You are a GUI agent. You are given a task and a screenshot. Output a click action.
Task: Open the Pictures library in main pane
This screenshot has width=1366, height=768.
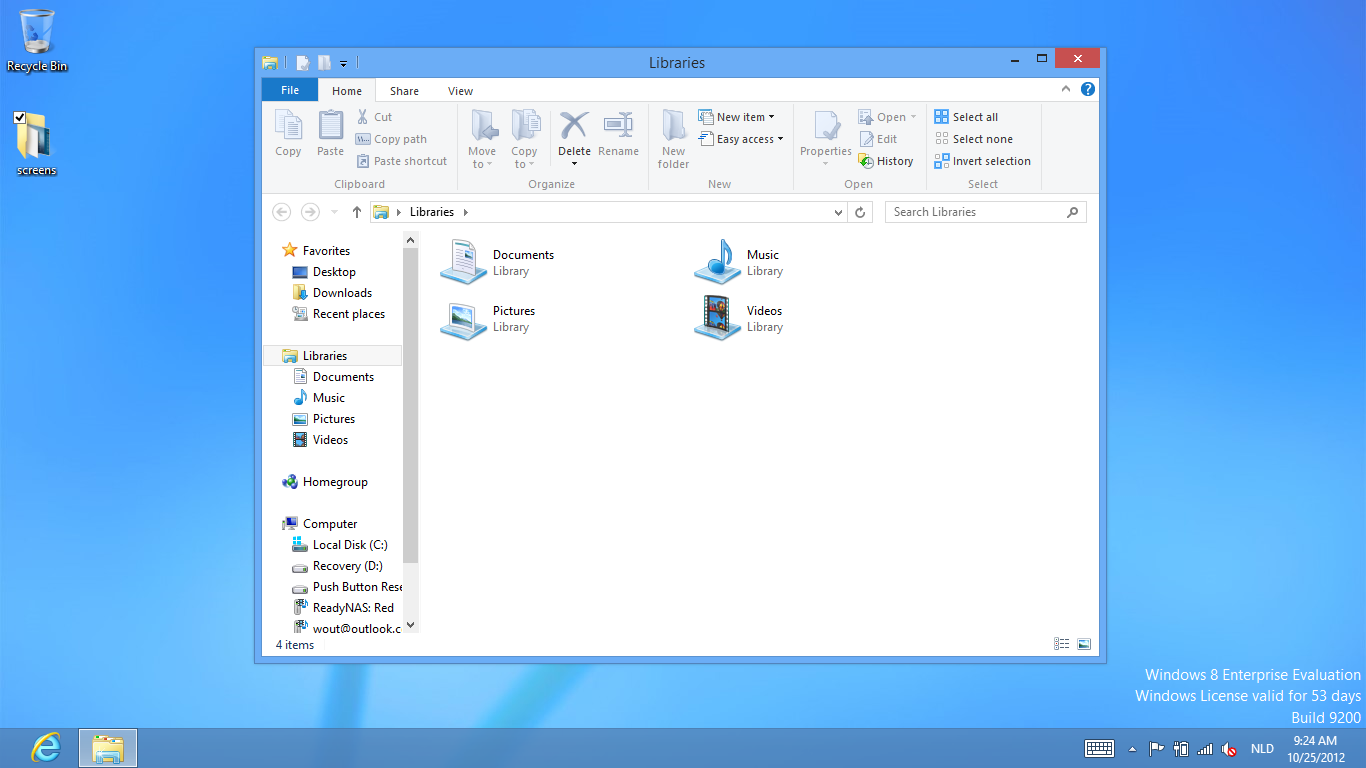463,318
